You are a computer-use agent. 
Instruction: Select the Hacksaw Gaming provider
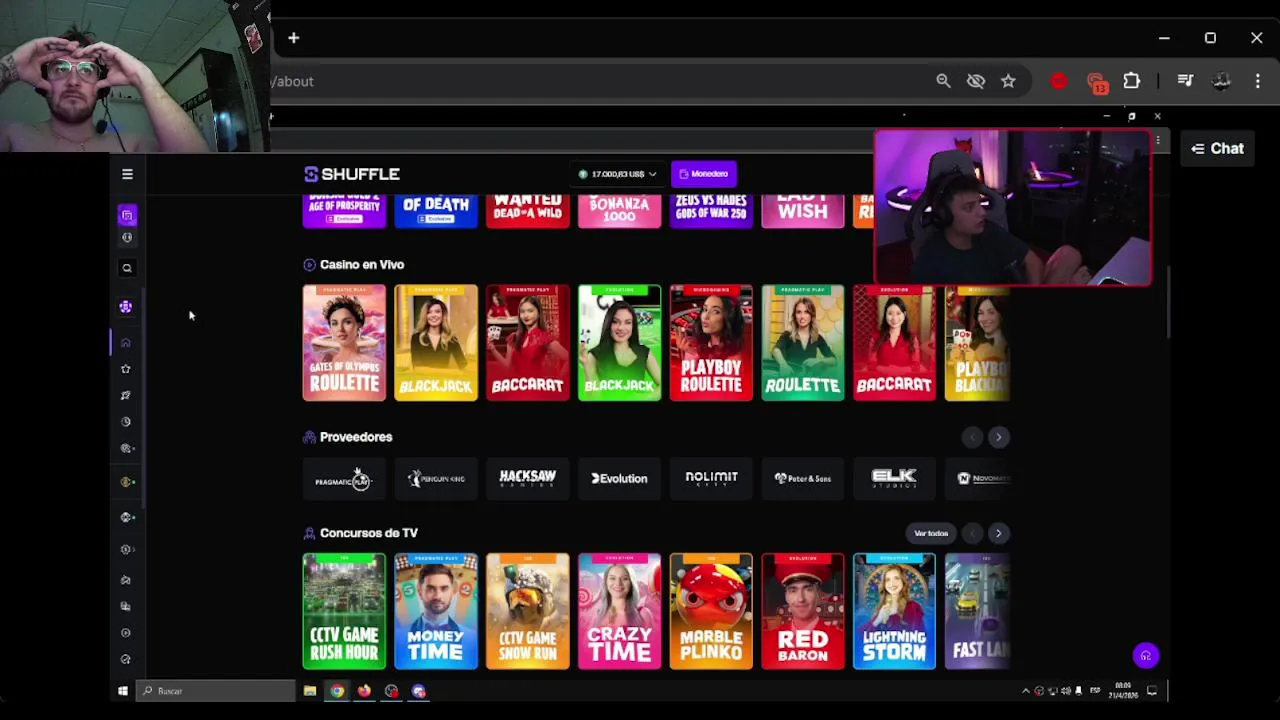[527, 479]
